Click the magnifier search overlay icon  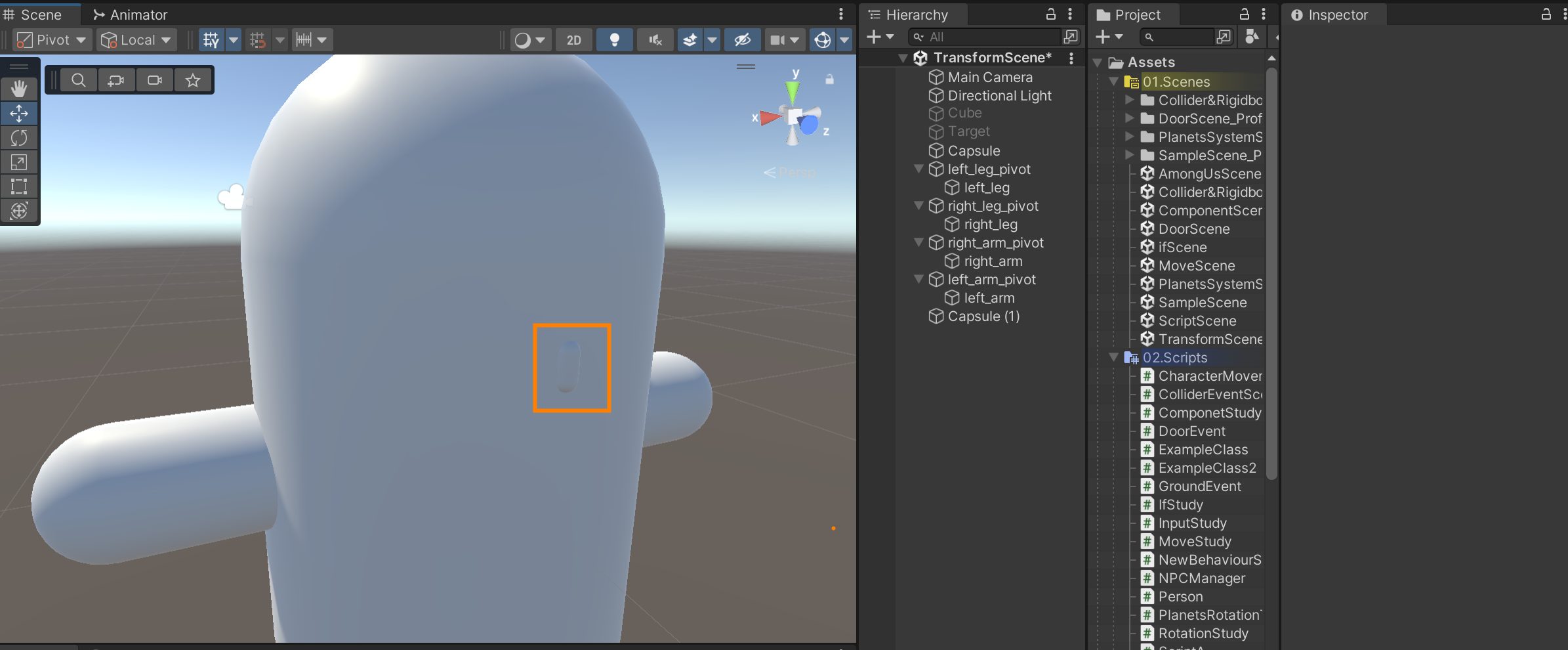coord(78,80)
